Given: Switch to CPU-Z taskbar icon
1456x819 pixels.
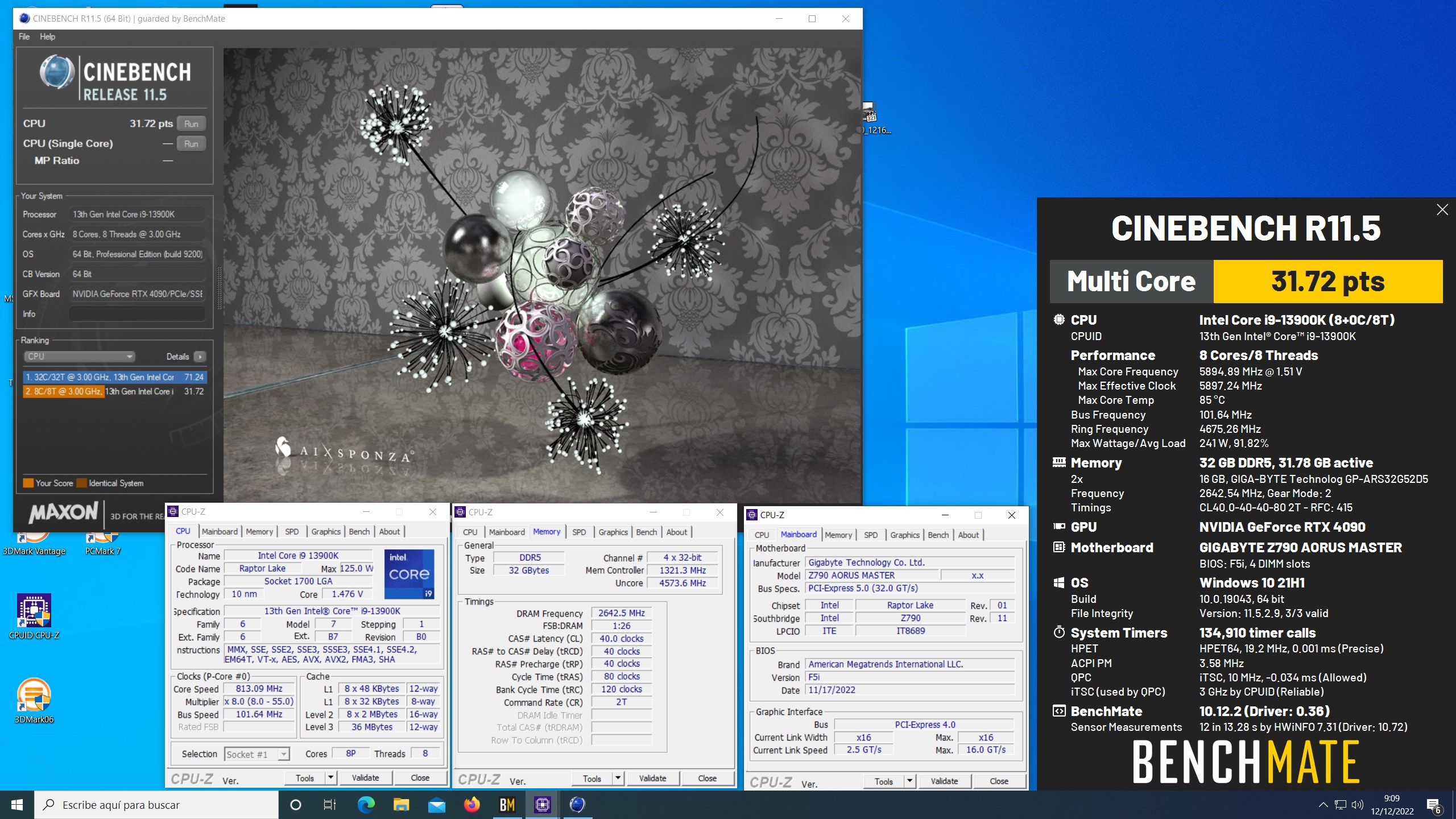Looking at the screenshot, I should click(543, 805).
